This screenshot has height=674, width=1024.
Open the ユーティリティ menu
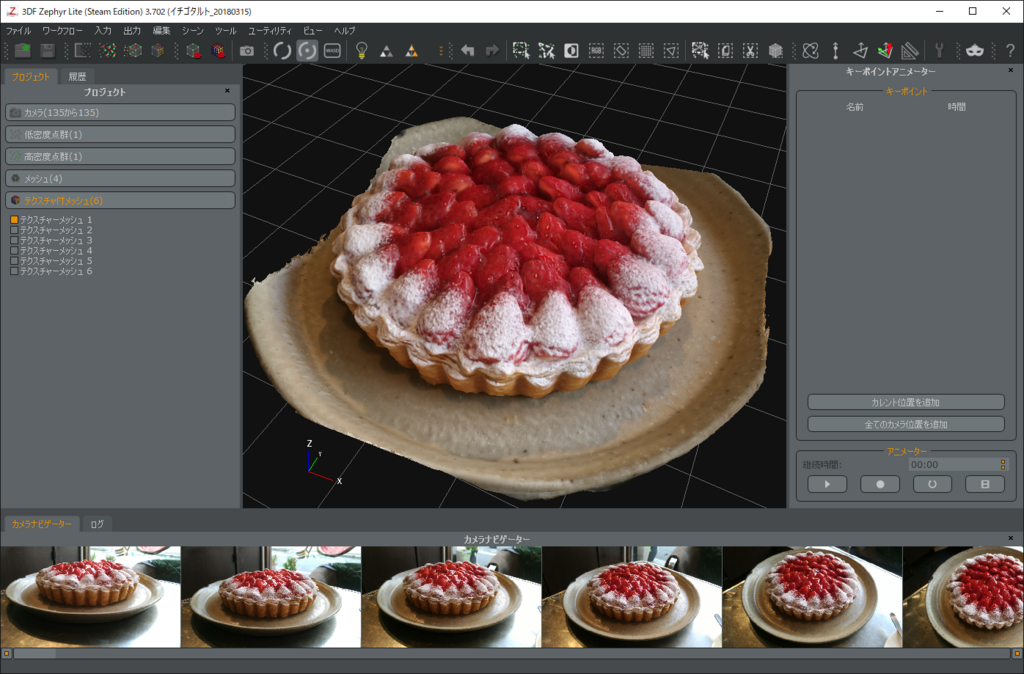[270, 31]
